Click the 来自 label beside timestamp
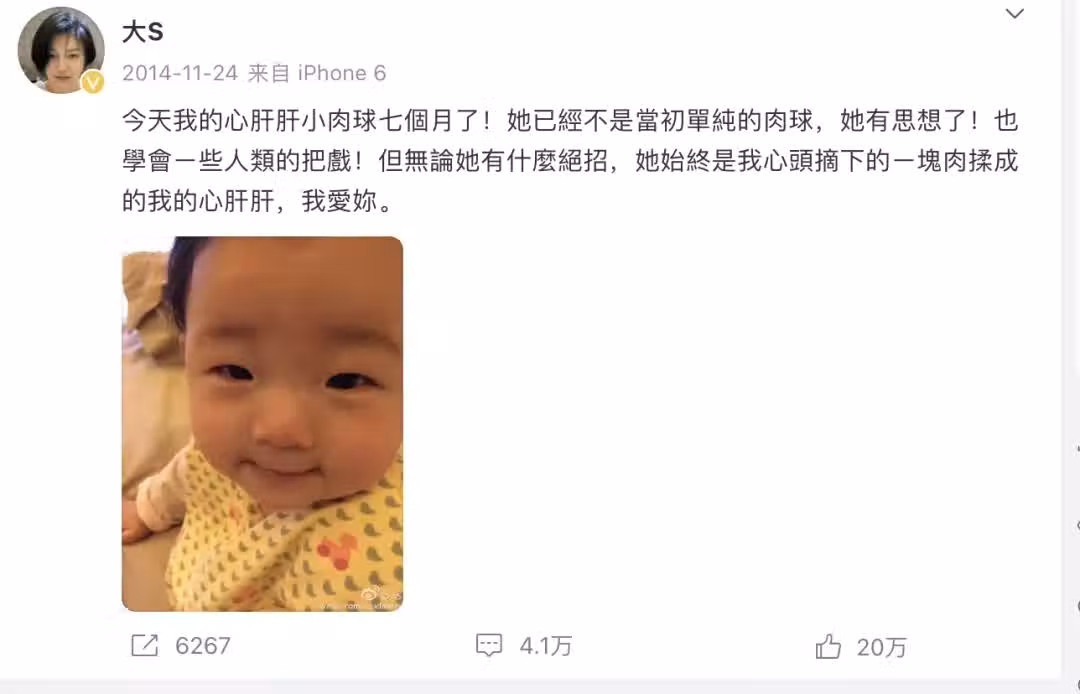Viewport: 1080px width, 694px height. 269,73
